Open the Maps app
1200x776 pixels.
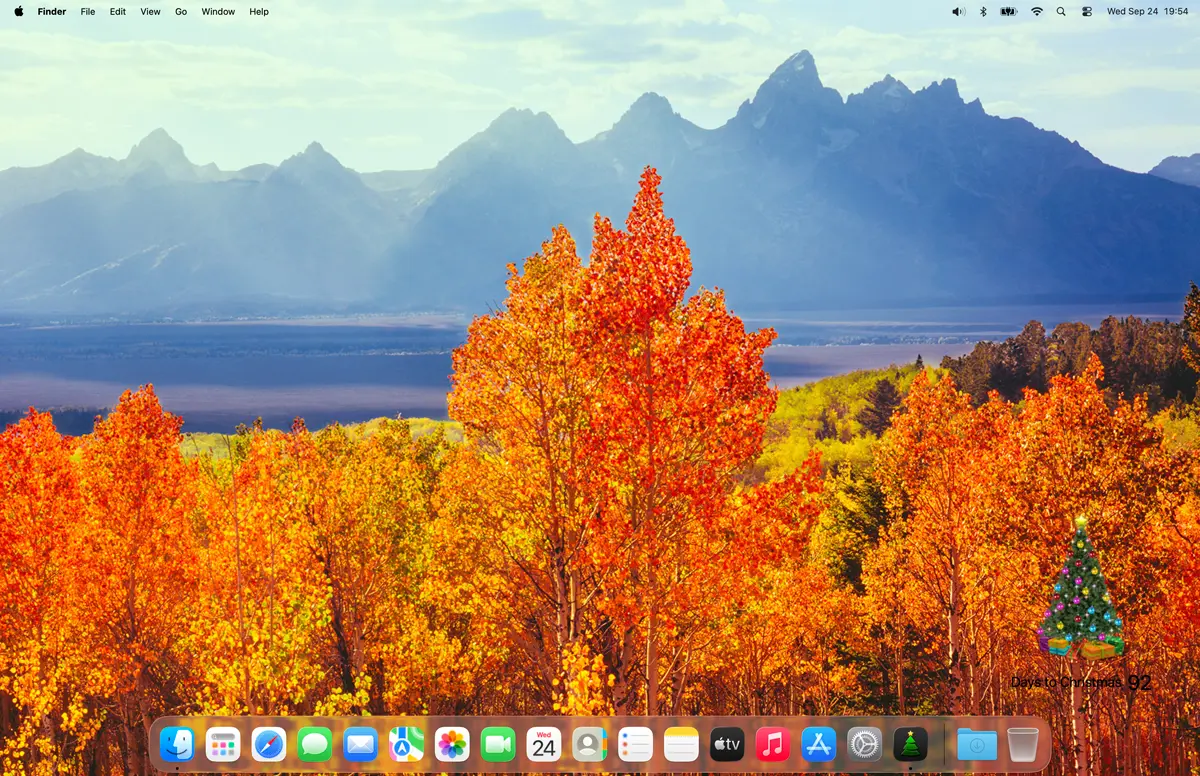pyautogui.click(x=406, y=744)
